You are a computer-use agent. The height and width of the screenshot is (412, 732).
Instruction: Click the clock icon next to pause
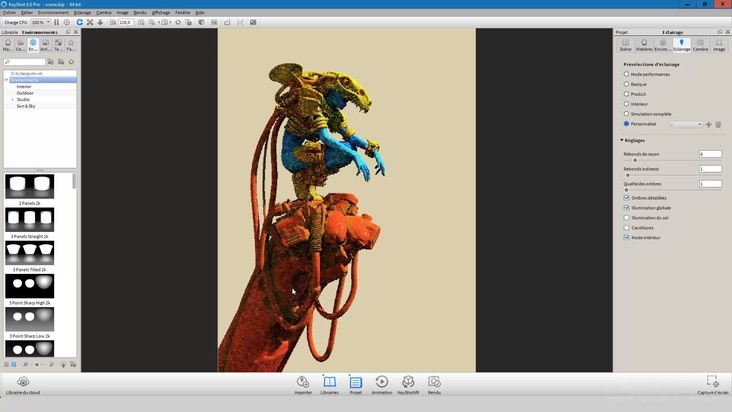click(x=67, y=22)
